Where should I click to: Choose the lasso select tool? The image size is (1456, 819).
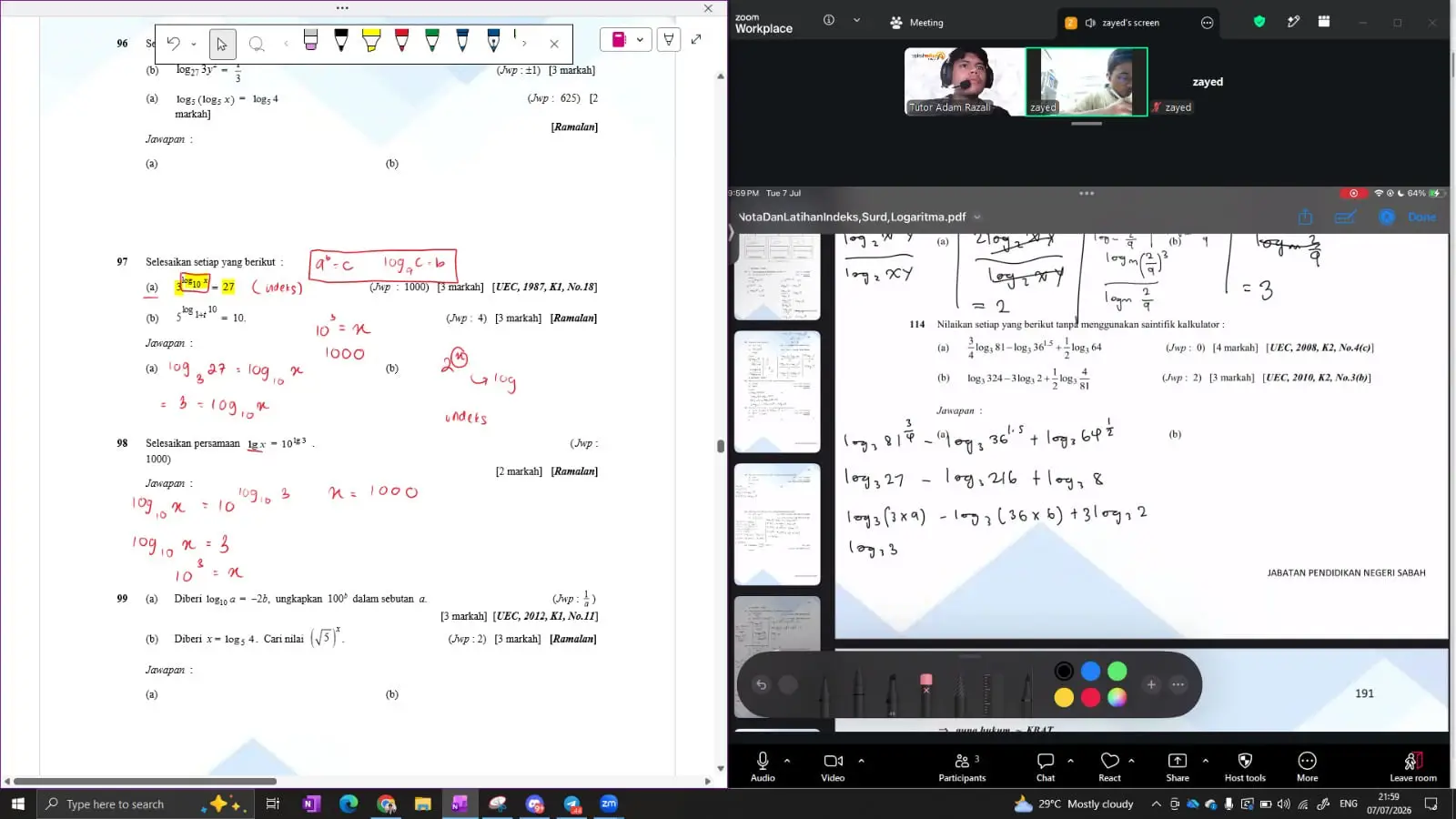click(257, 44)
